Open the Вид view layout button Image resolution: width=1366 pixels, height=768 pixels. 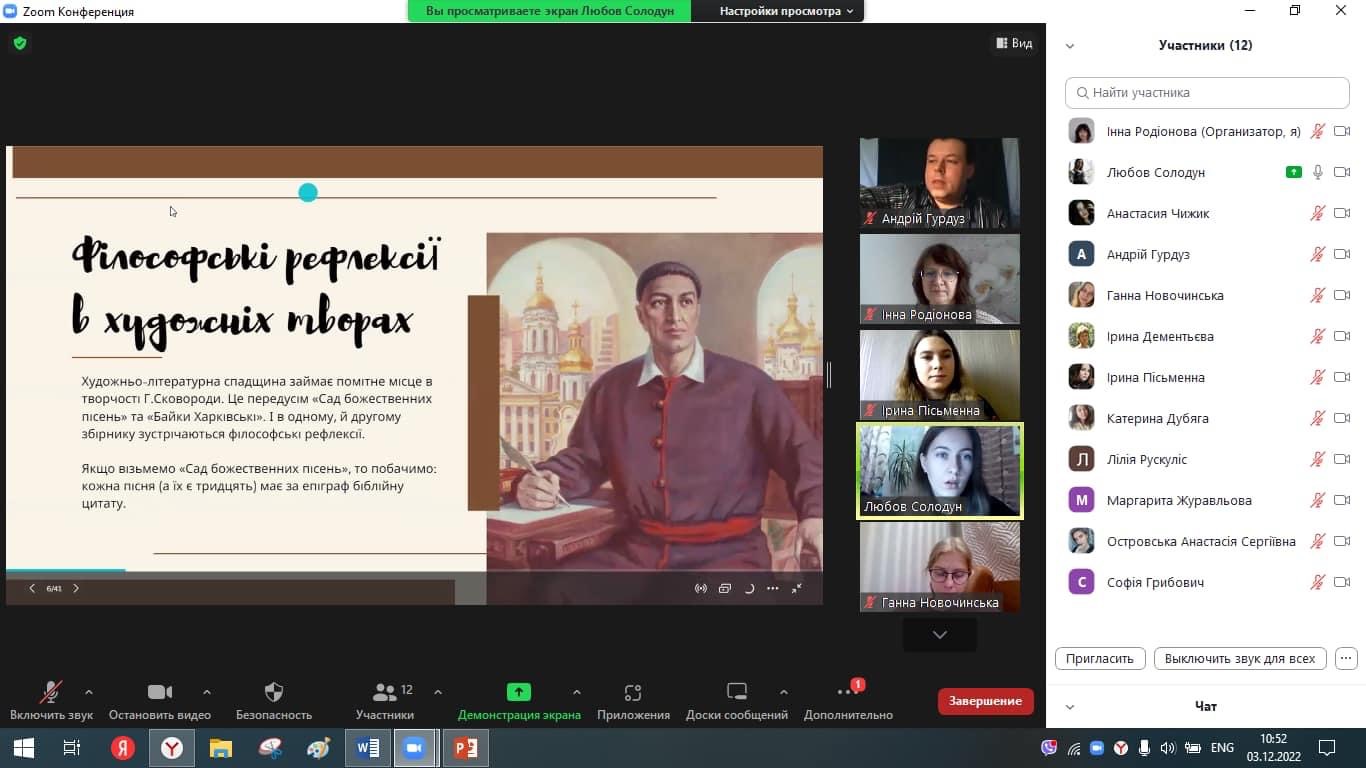tap(1014, 43)
